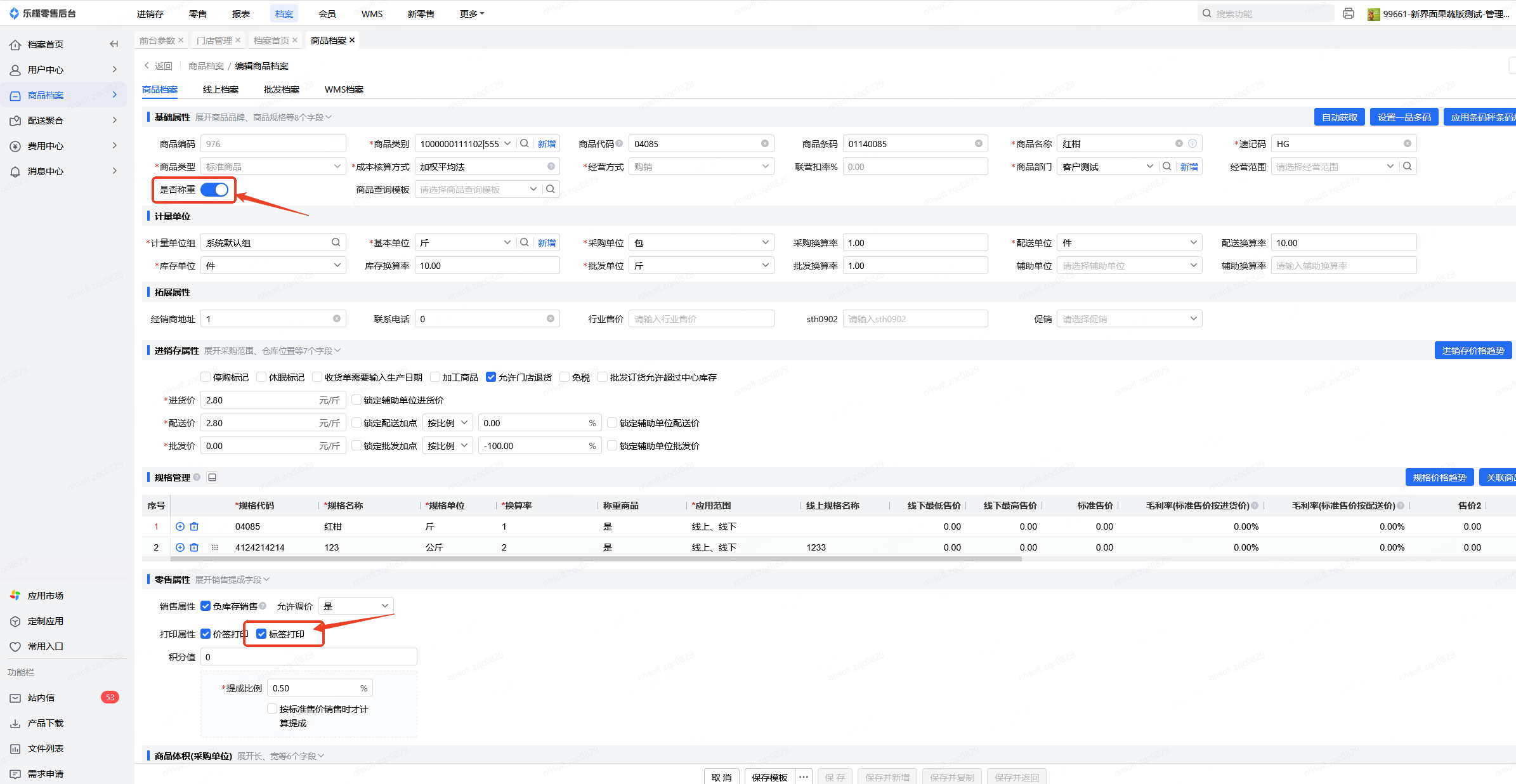Viewport: 1516px width, 784px height.
Task: Click the 自动获取 button
Action: tap(1339, 117)
